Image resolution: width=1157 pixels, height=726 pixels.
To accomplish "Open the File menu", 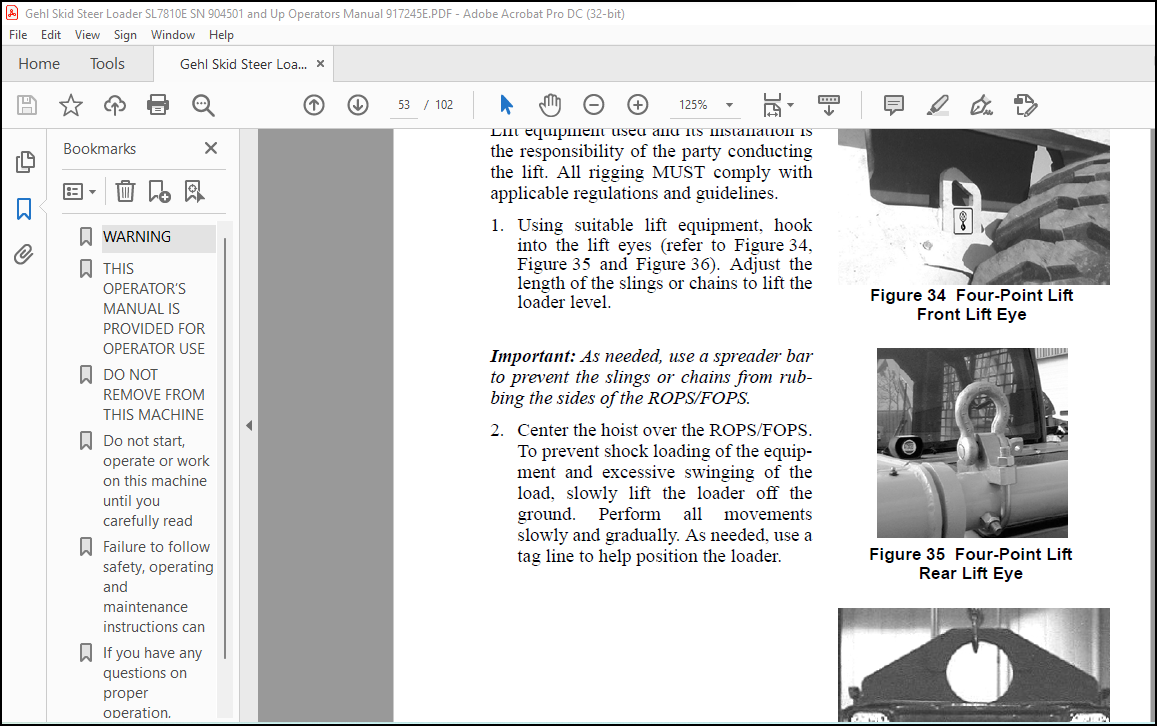I will coord(18,35).
